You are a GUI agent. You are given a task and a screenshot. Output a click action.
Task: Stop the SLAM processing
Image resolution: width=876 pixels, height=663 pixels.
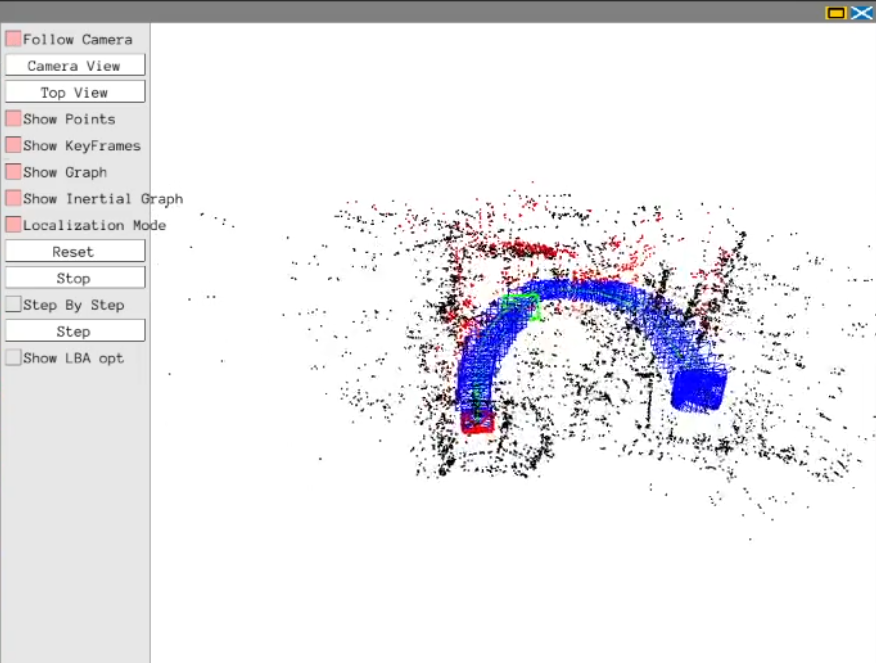click(x=74, y=277)
